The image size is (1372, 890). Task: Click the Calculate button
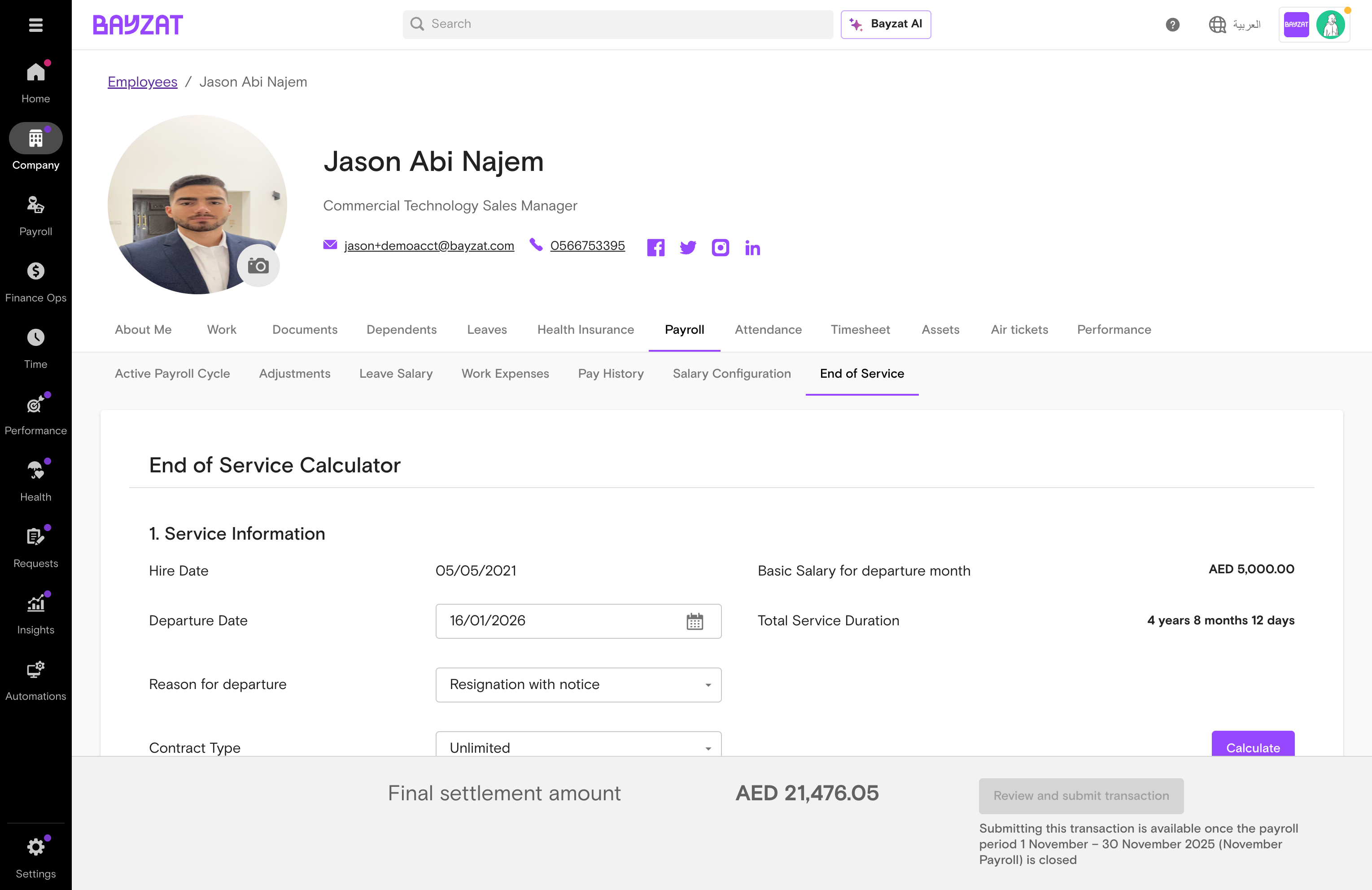(1253, 744)
